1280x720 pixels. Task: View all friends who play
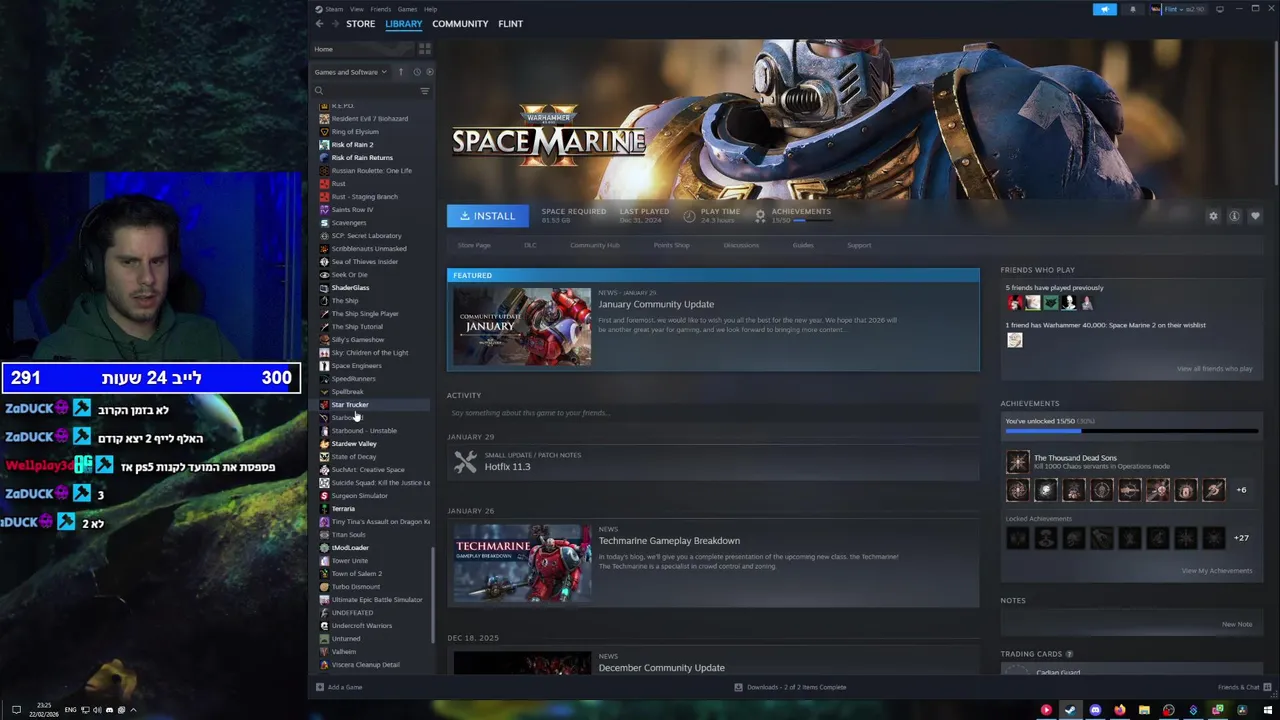1214,369
